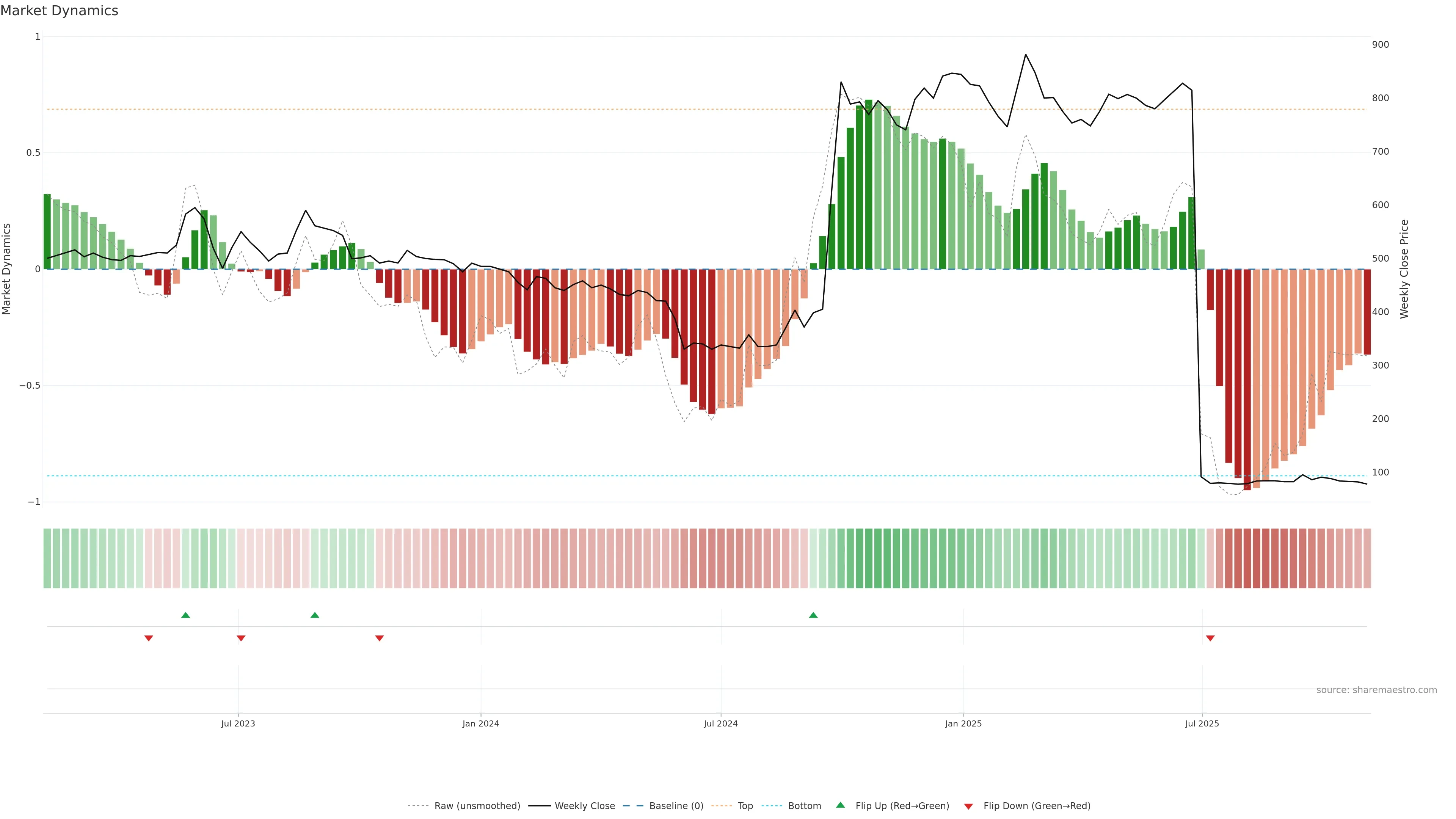This screenshot has width=1456, height=819.
Task: Click the first red flip-down triangle marker
Action: pyautogui.click(x=149, y=638)
